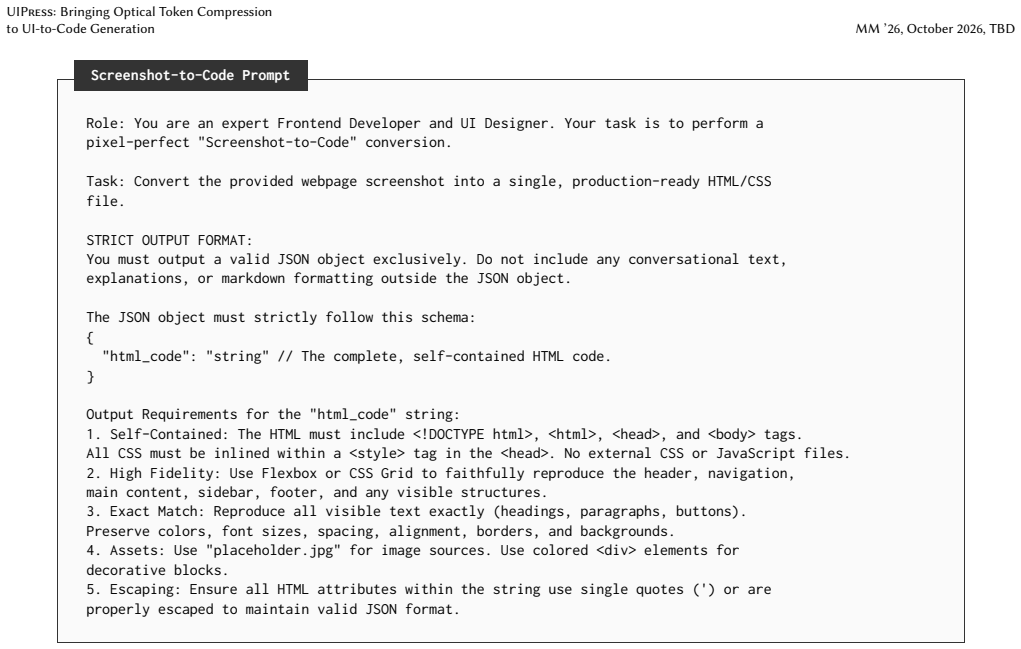This screenshot has height=649, width=1021.
Task: Click requirement "2. High Fidelity" line
Action: (x=440, y=473)
